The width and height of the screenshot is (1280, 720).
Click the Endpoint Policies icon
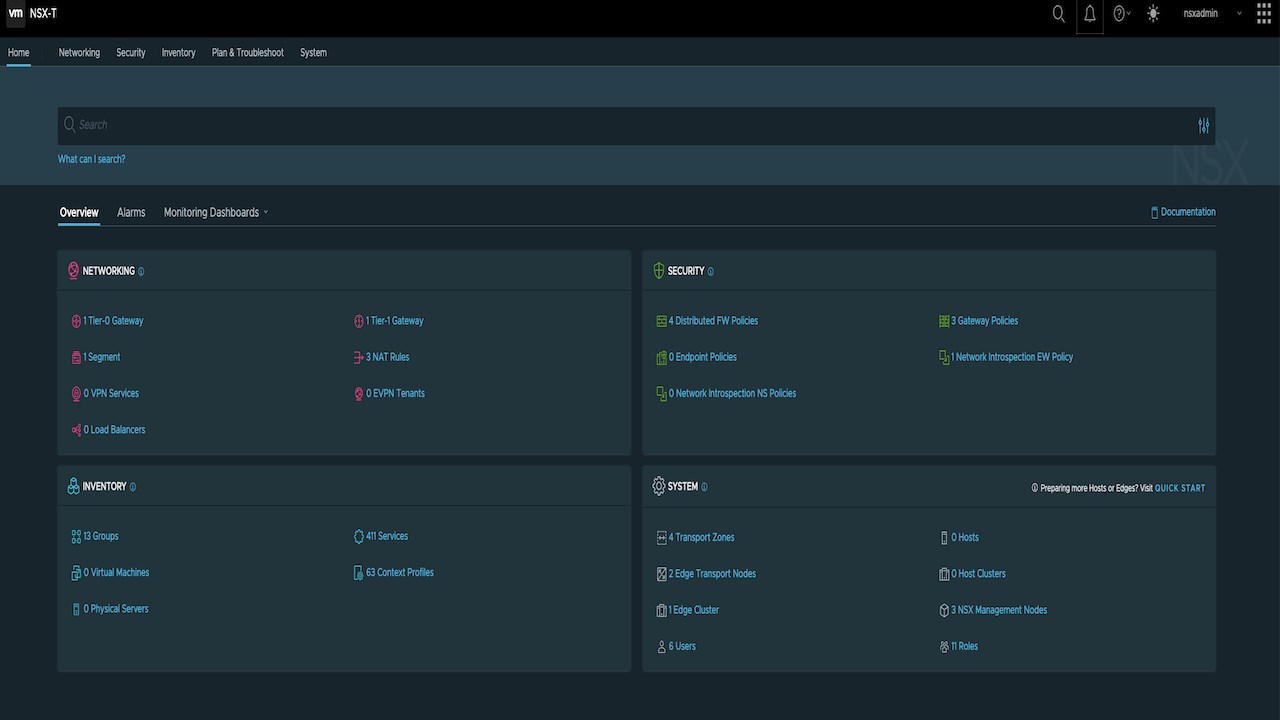coord(661,357)
